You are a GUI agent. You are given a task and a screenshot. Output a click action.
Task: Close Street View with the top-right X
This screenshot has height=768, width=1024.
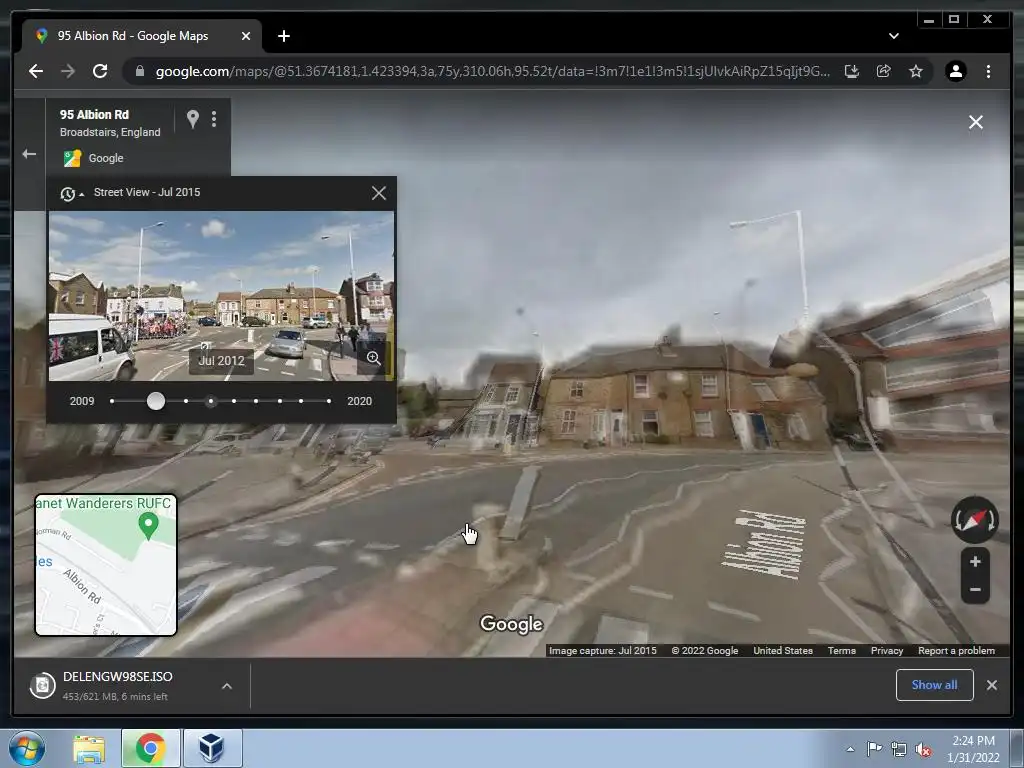pyautogui.click(x=976, y=122)
